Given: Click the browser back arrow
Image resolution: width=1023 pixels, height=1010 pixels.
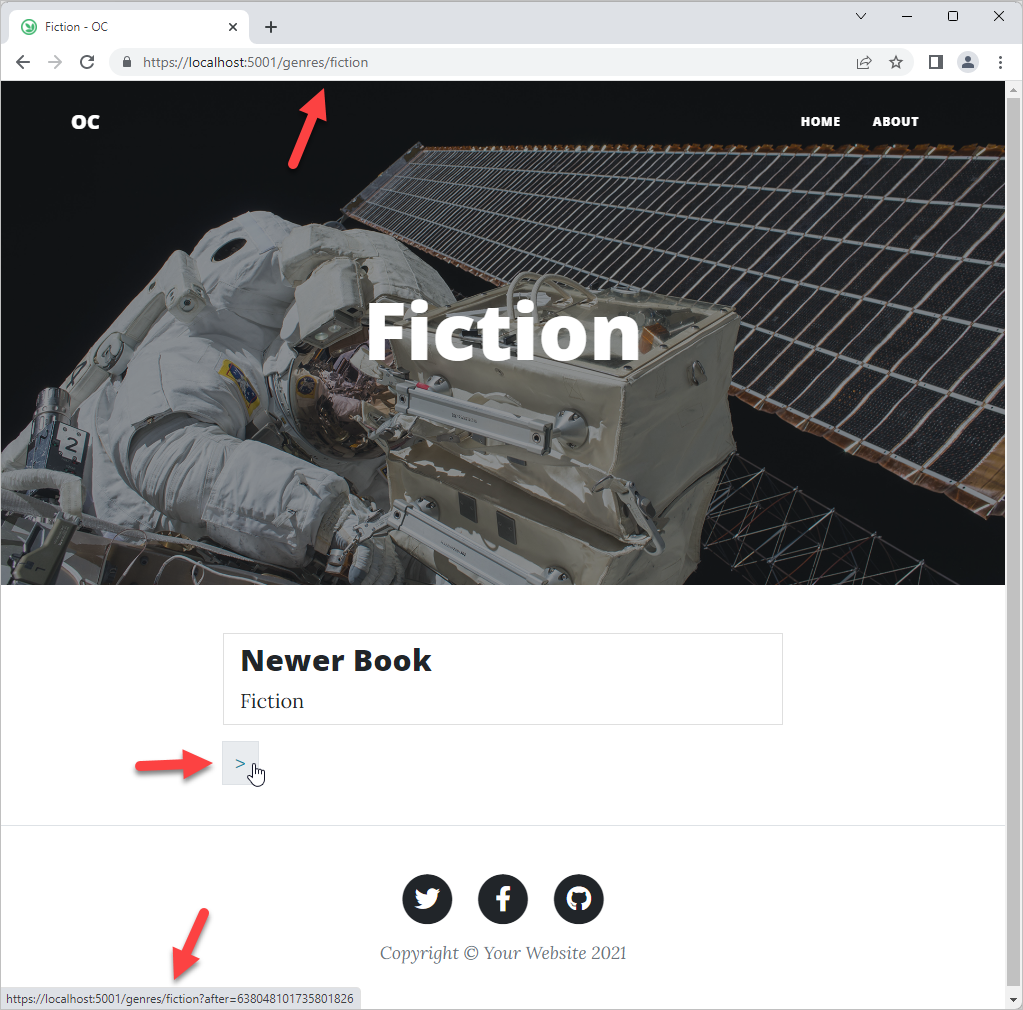Looking at the screenshot, I should 23,62.
